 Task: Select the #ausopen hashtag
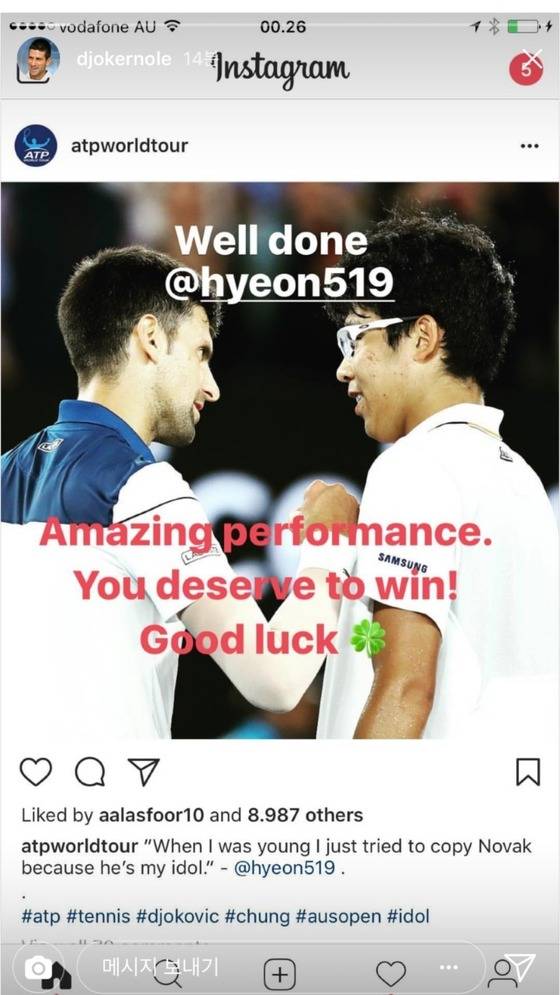(338, 916)
